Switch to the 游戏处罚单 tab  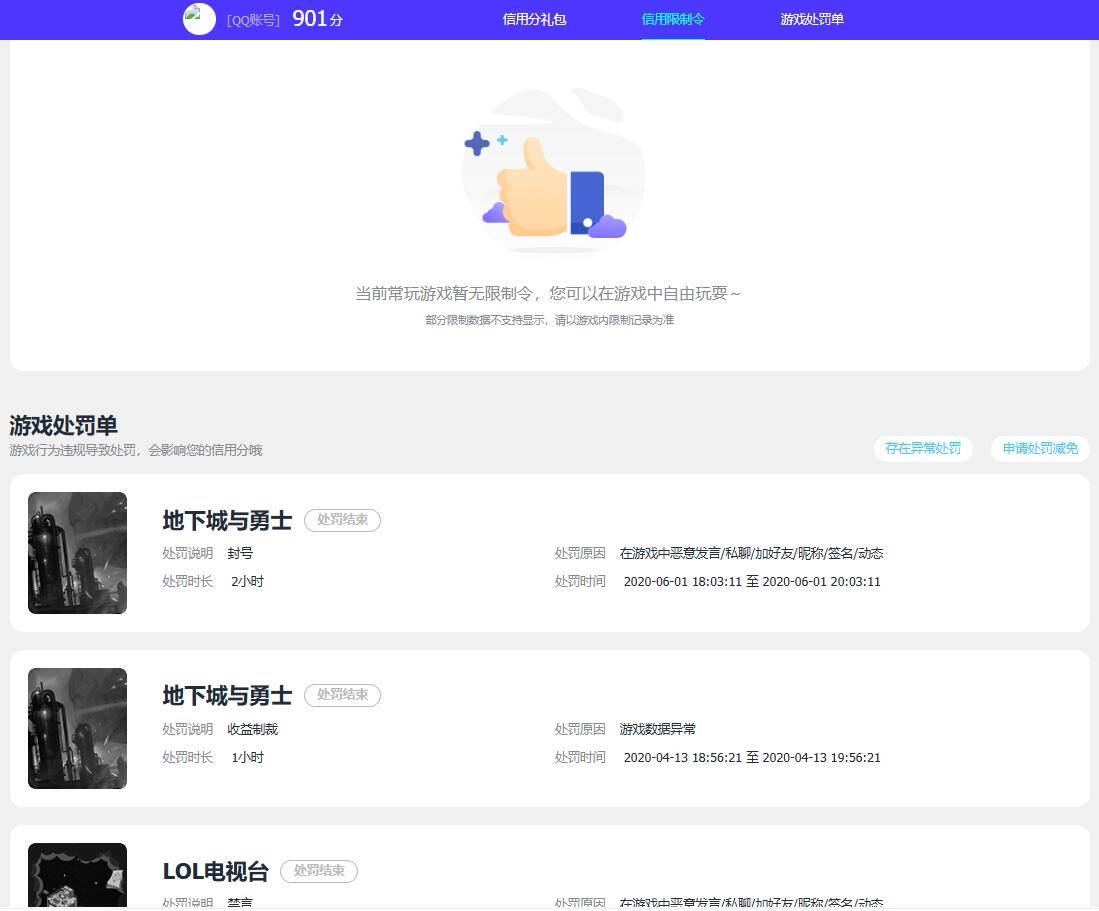point(812,19)
